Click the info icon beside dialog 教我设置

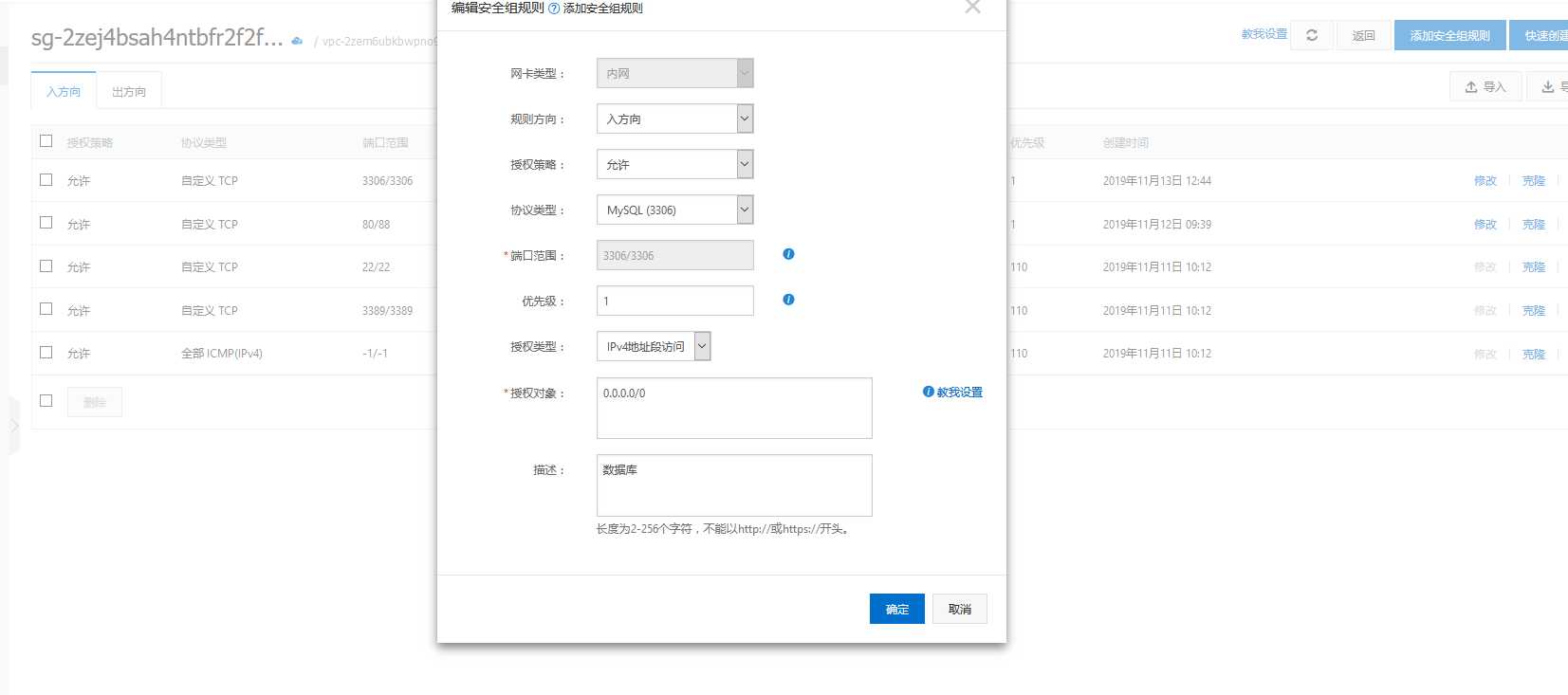tap(929, 392)
